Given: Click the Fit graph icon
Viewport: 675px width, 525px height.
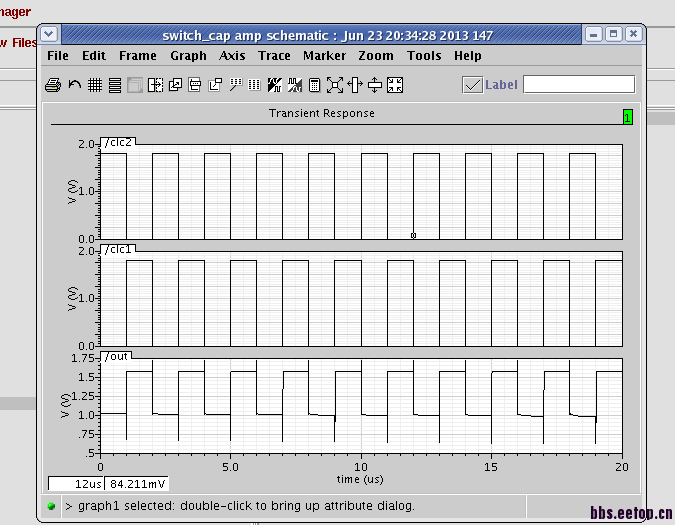Looking at the screenshot, I should click(x=395, y=85).
